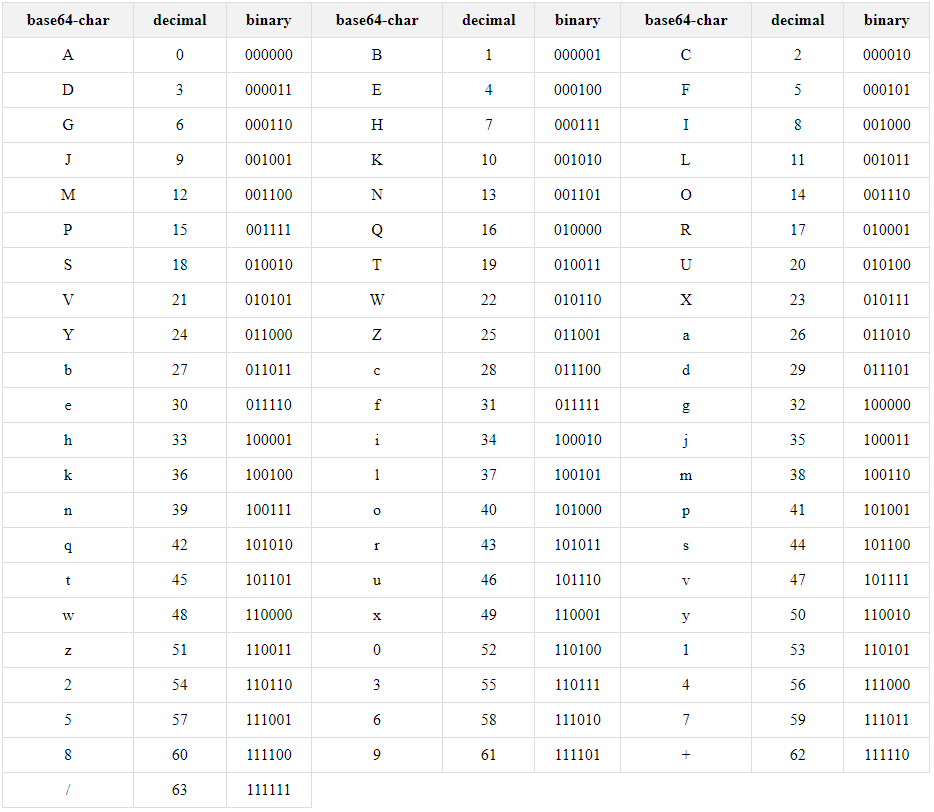
Task: Click the binary value 001100 for M
Action: pos(268,195)
